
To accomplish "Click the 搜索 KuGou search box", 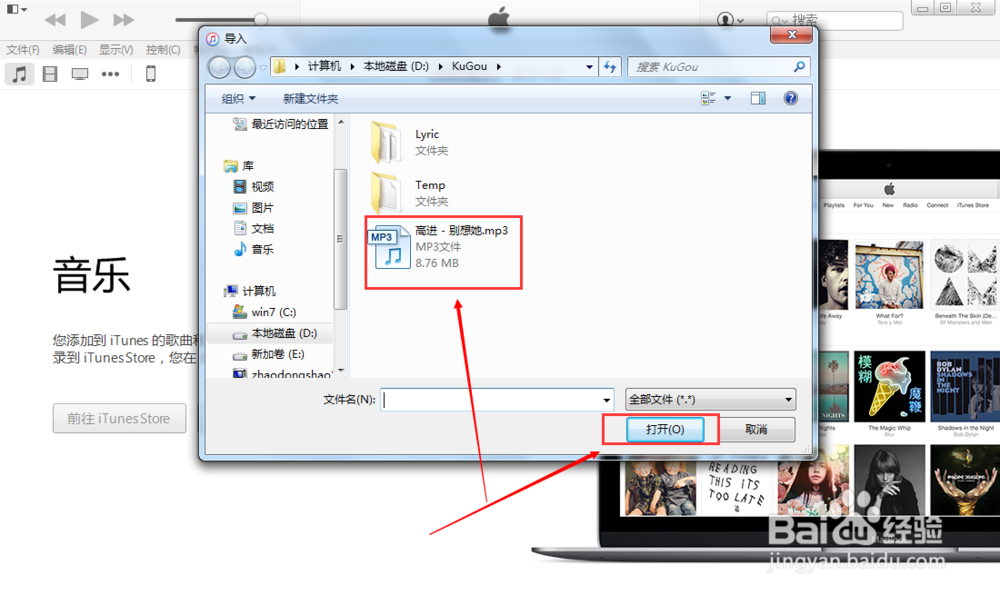I will 719,67.
